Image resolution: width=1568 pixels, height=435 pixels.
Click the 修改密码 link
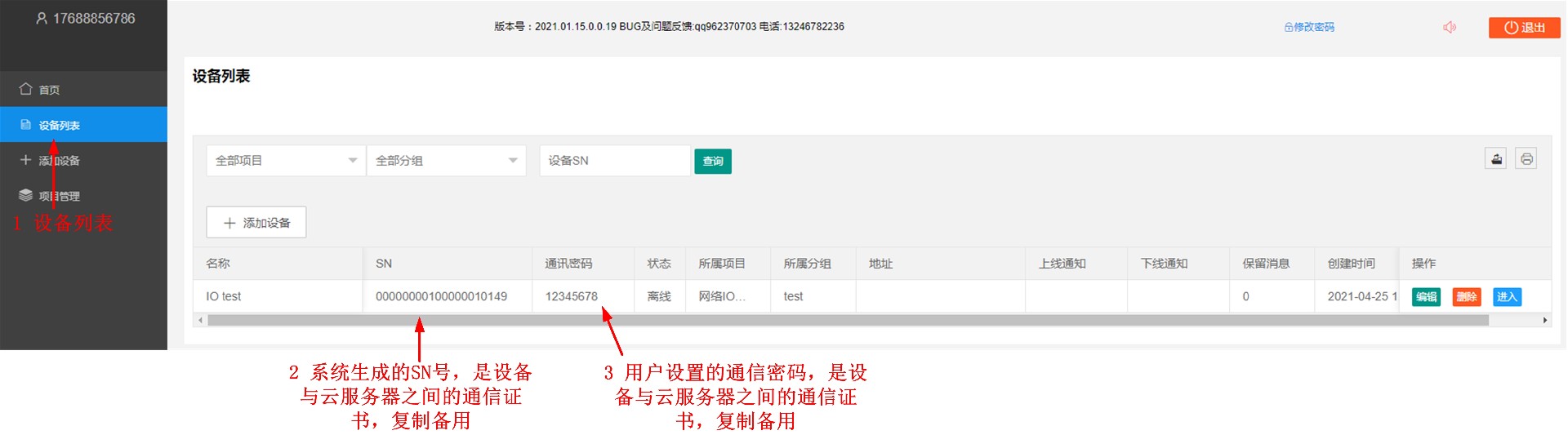click(1309, 27)
